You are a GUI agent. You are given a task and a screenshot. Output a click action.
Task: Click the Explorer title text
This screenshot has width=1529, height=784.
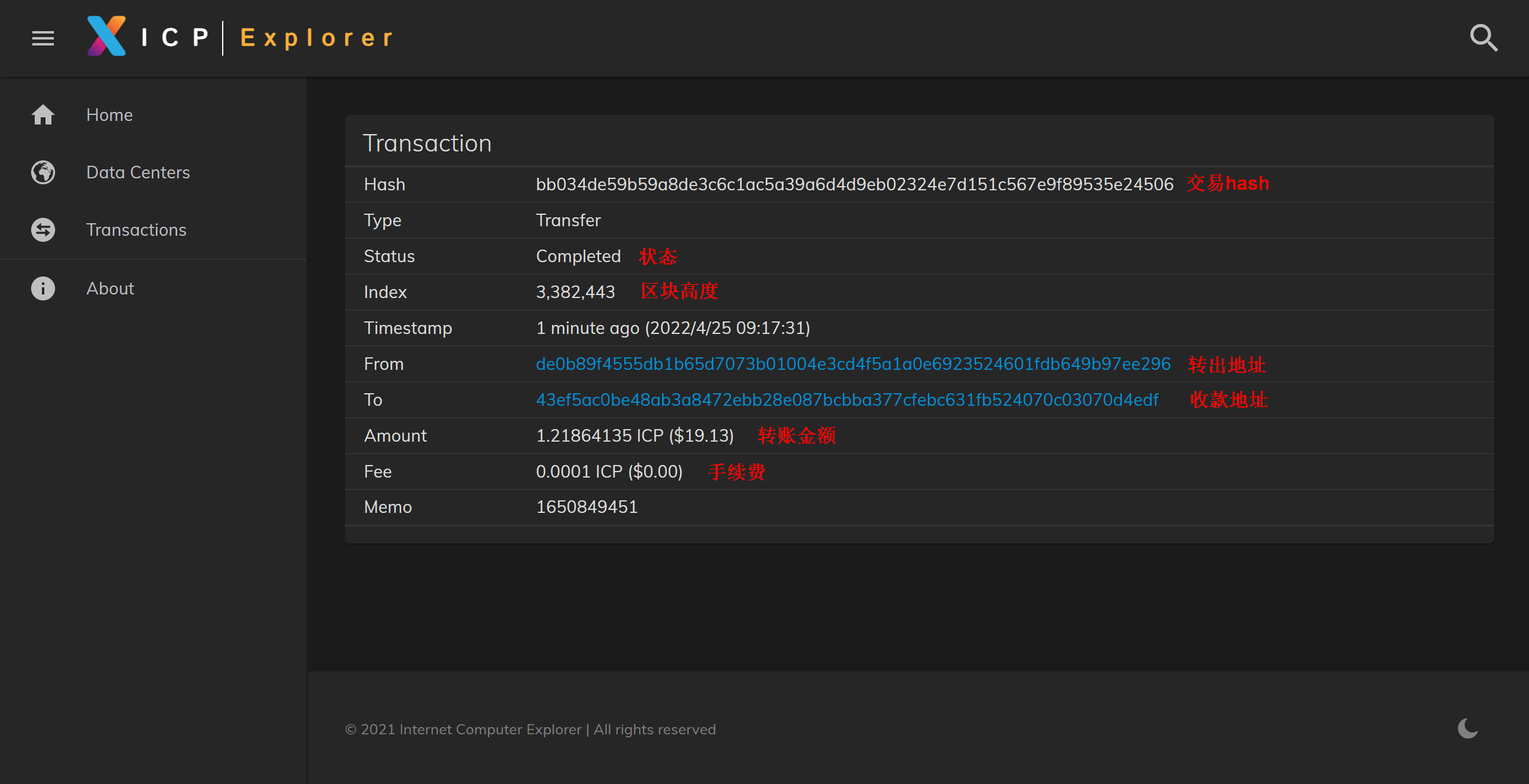point(317,38)
